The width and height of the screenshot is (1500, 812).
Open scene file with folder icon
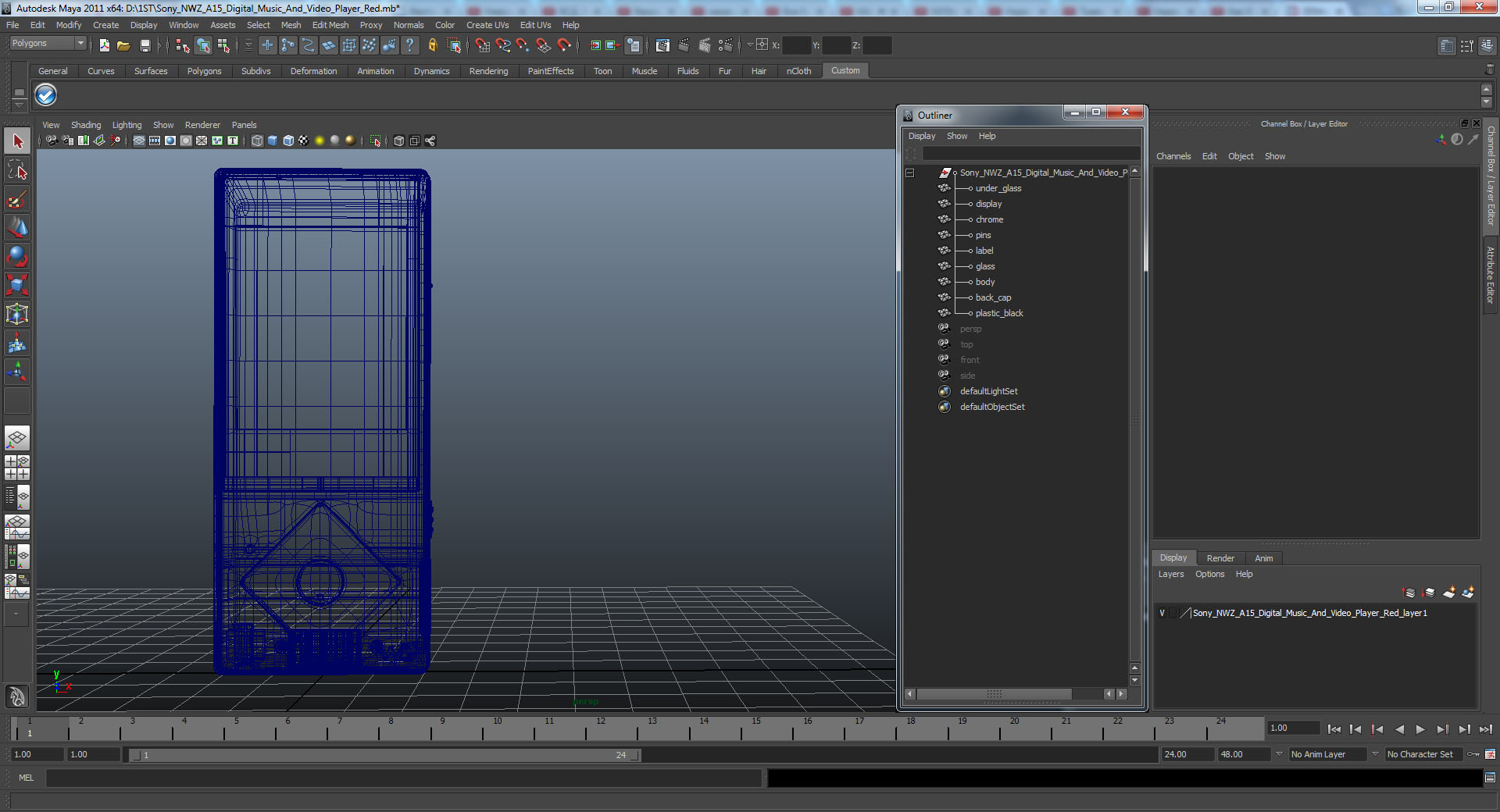click(123, 46)
